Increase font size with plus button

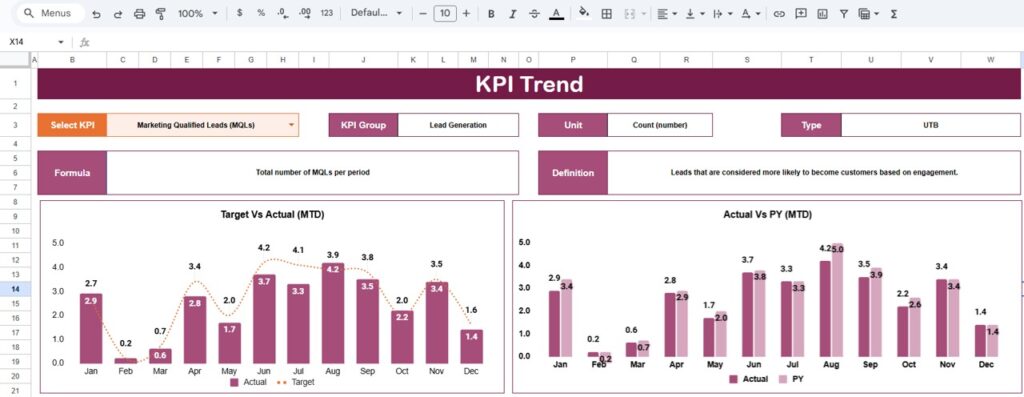(466, 13)
